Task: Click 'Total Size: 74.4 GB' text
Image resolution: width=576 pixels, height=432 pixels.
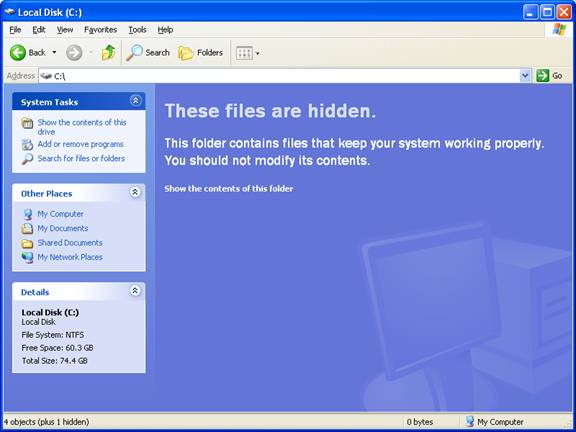Action: tap(54, 361)
